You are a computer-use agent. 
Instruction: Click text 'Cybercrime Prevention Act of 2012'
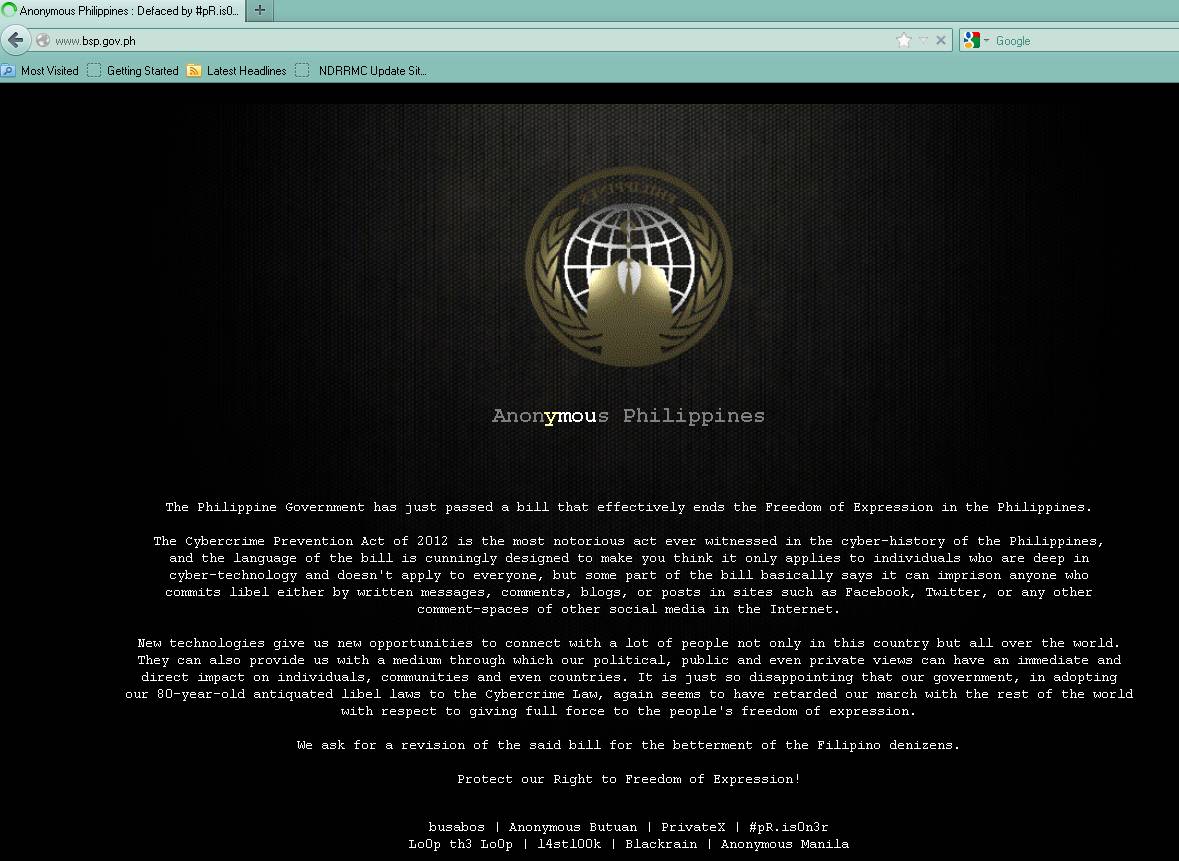(x=317, y=541)
